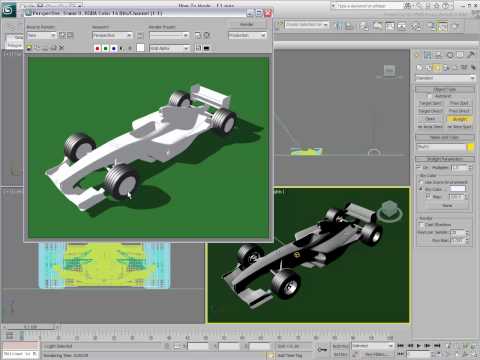Click the Print Image icon
Image resolution: width=480 pixels, height=360 pixels.
[x=53, y=48]
